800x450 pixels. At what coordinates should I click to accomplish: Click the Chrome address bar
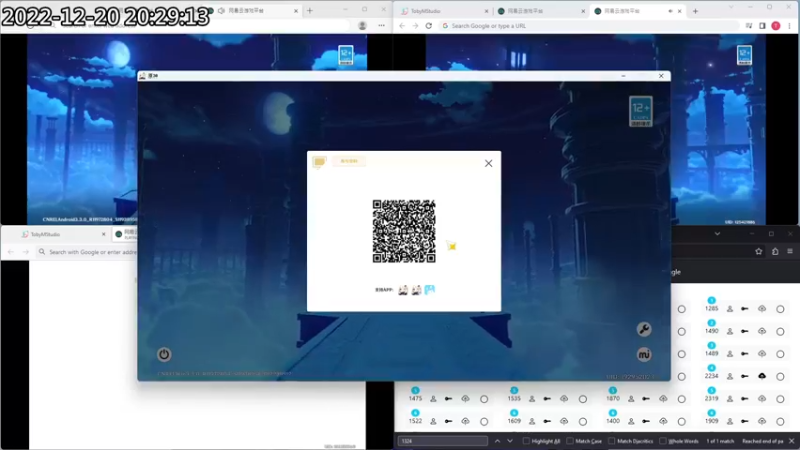click(589, 26)
